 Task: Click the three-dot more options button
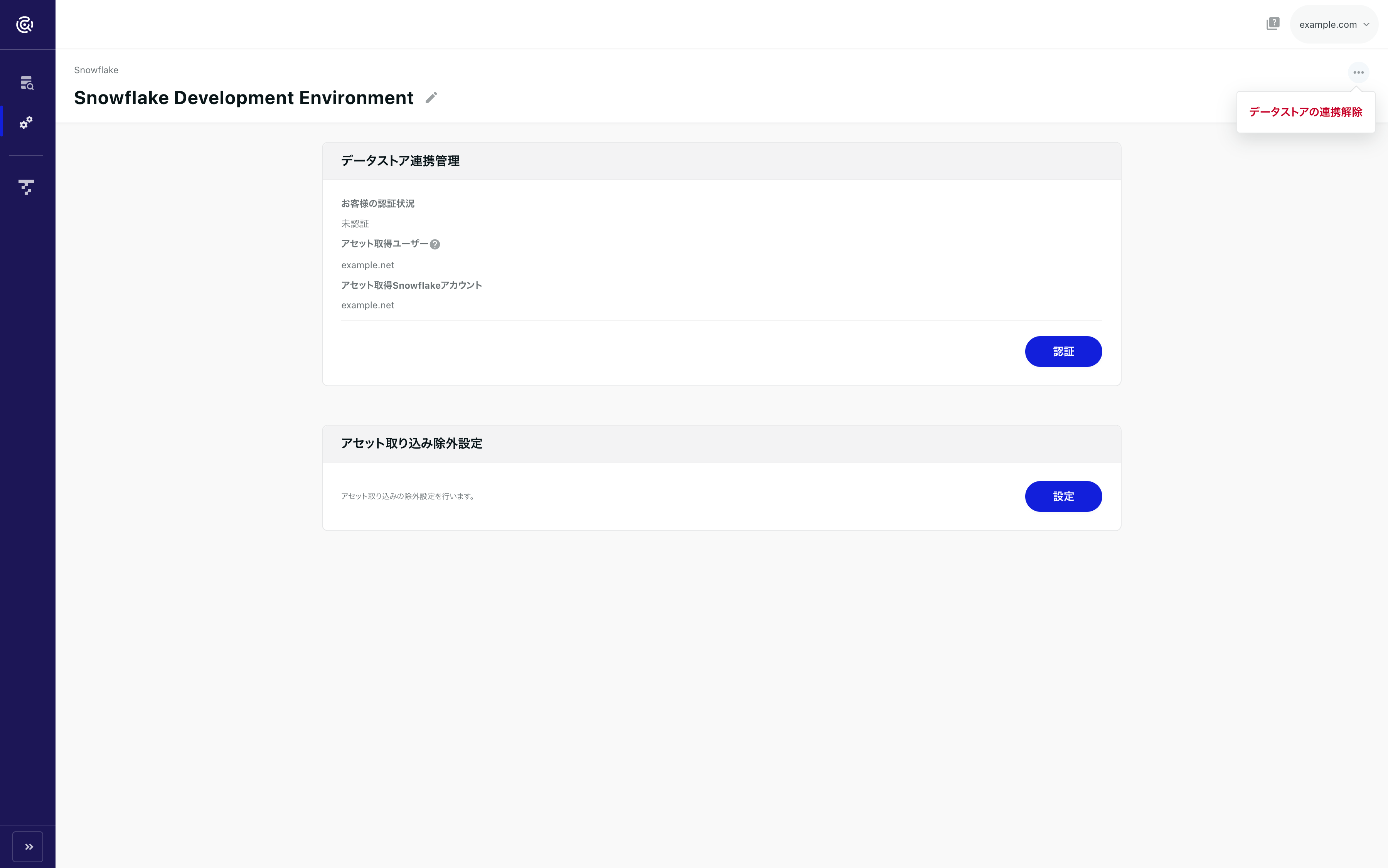pos(1358,72)
